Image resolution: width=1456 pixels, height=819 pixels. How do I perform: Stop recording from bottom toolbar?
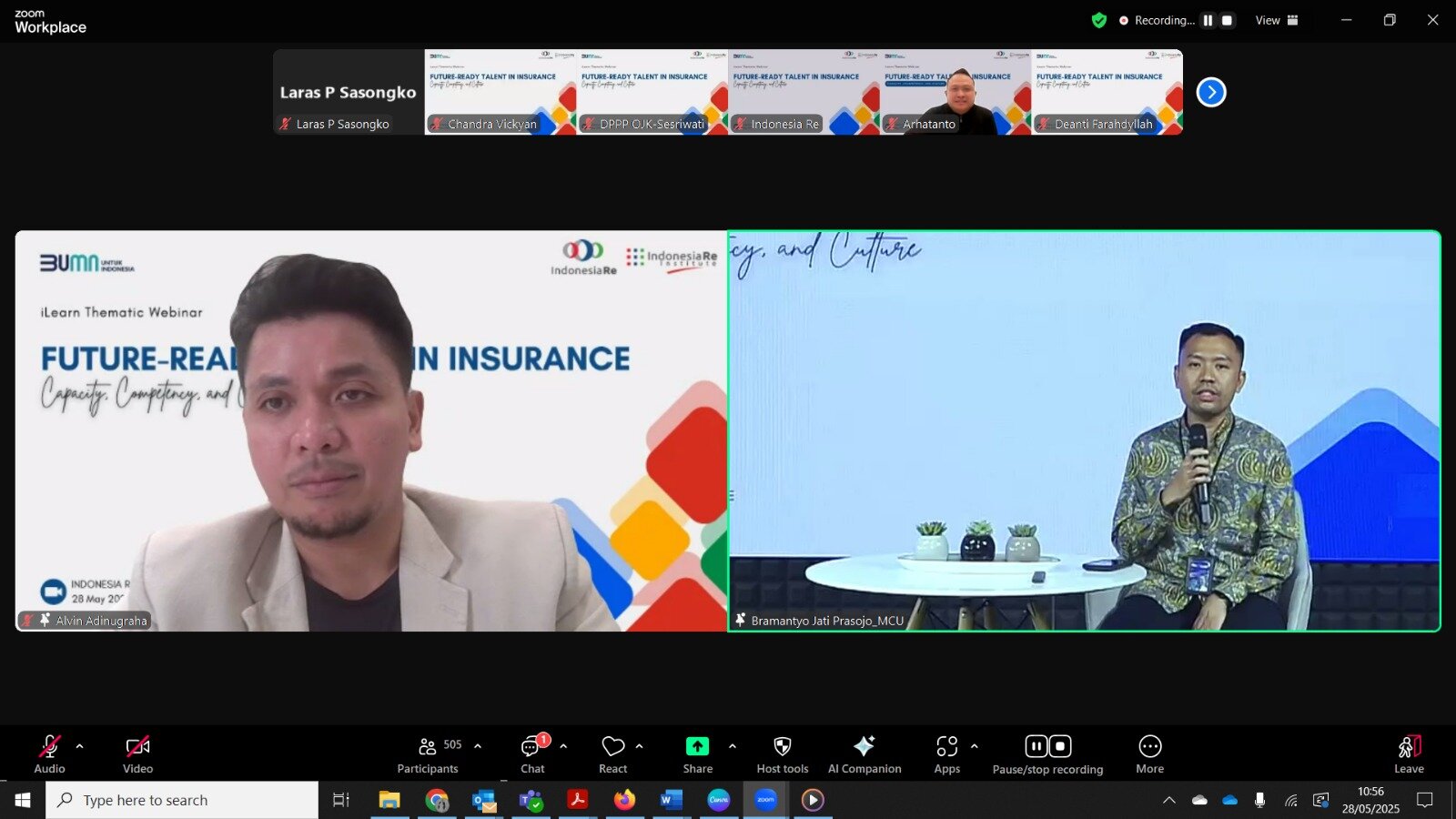coord(1060,746)
